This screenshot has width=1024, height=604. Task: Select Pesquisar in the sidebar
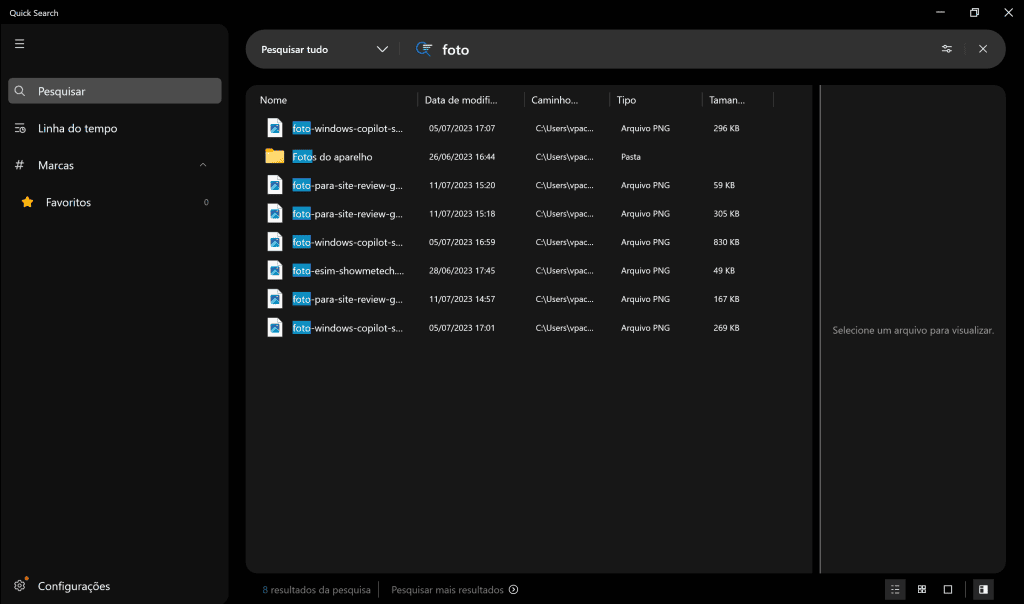(x=115, y=91)
